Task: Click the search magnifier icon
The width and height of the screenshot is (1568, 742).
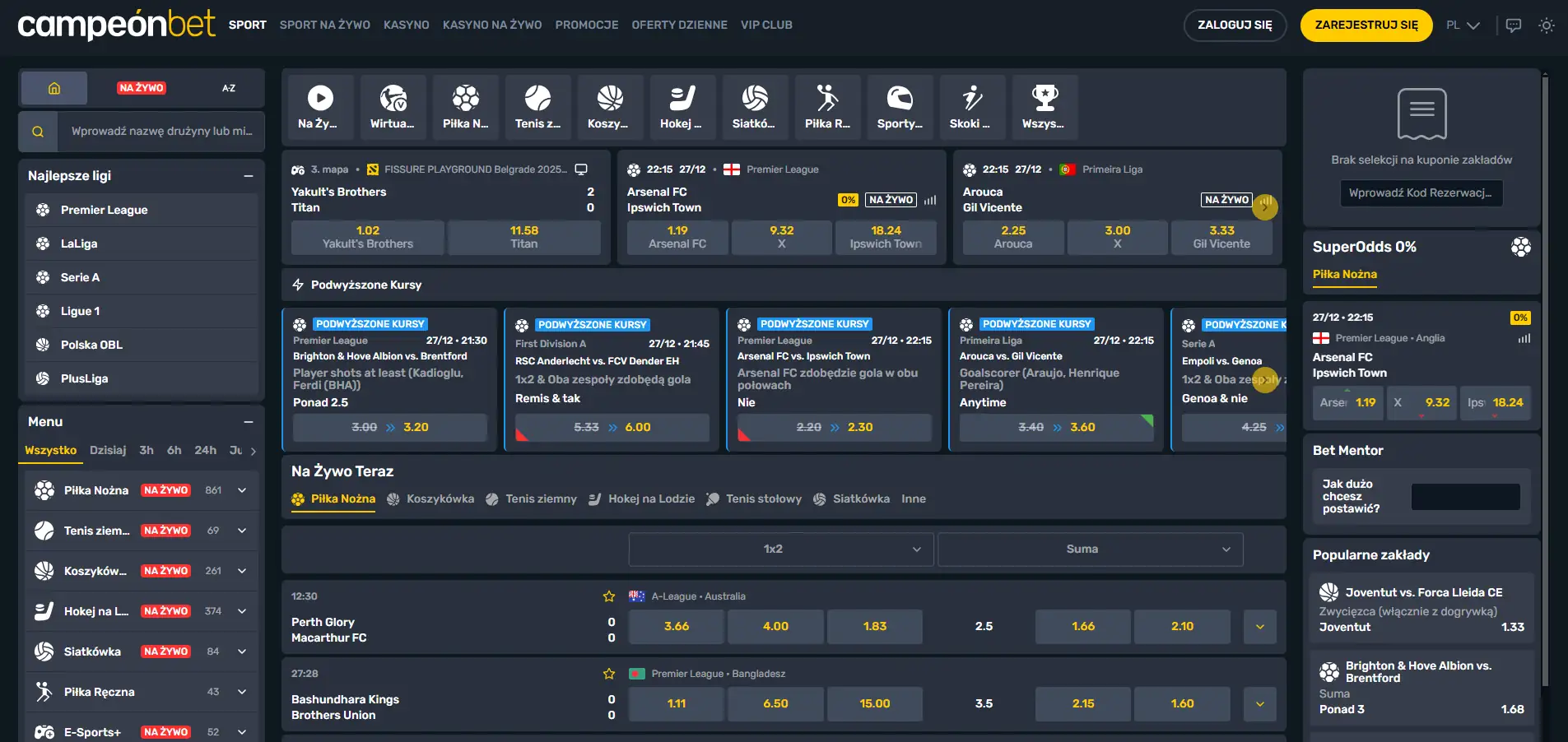Action: coord(38,132)
